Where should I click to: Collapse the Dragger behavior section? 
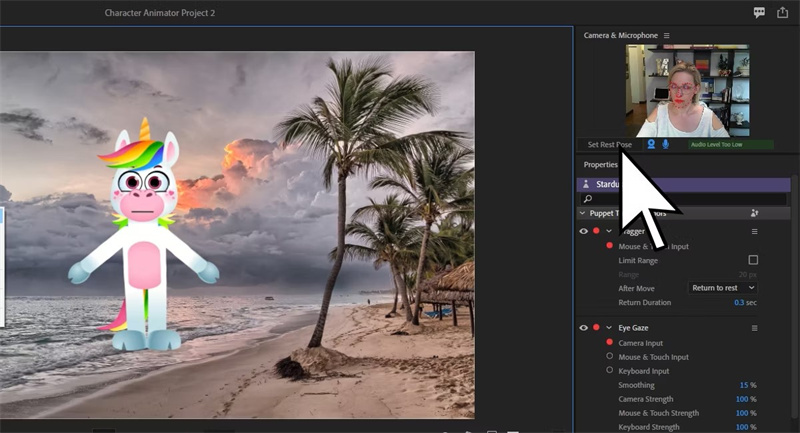pyautogui.click(x=608, y=231)
